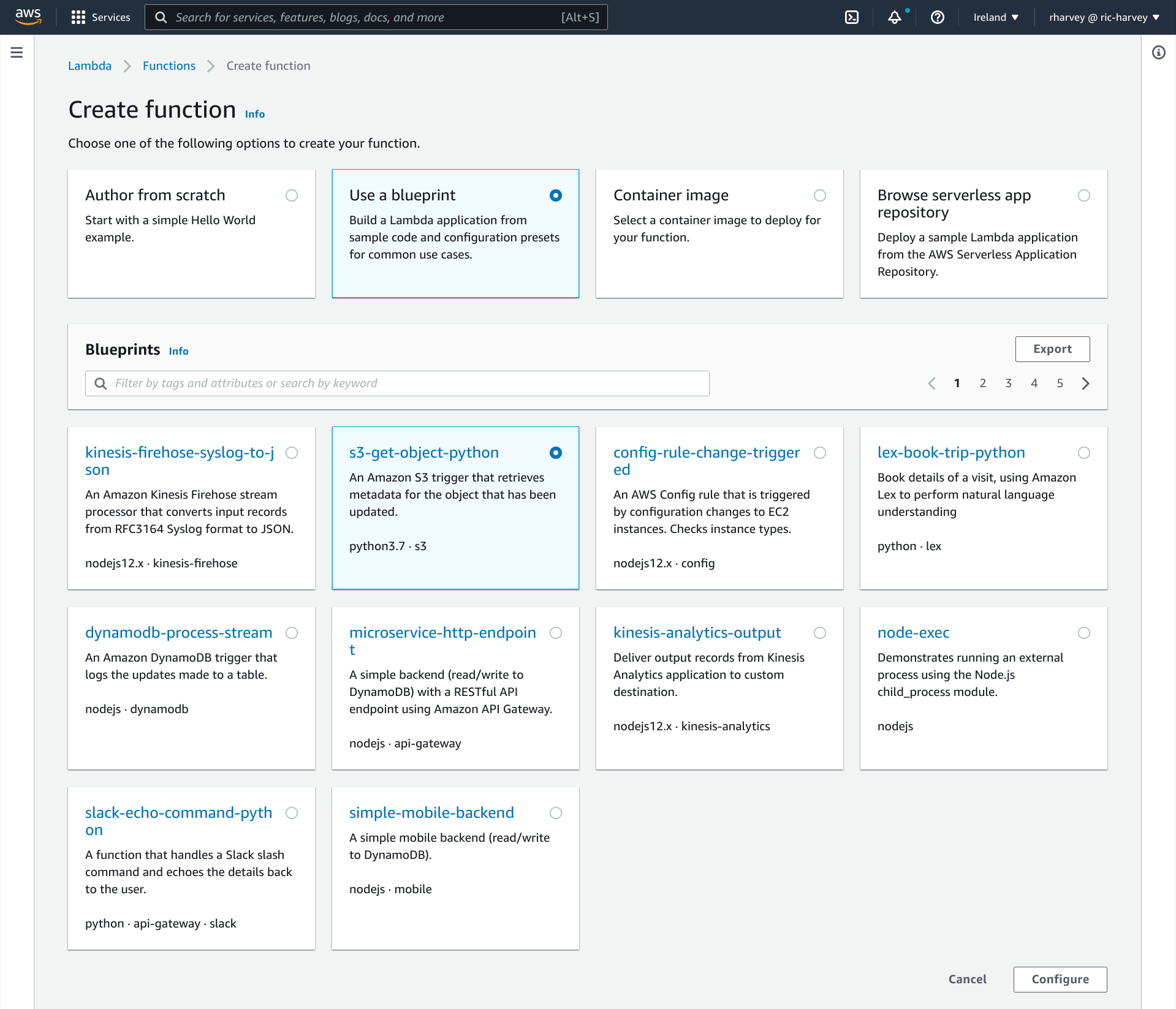Select the Container image option

tap(820, 195)
